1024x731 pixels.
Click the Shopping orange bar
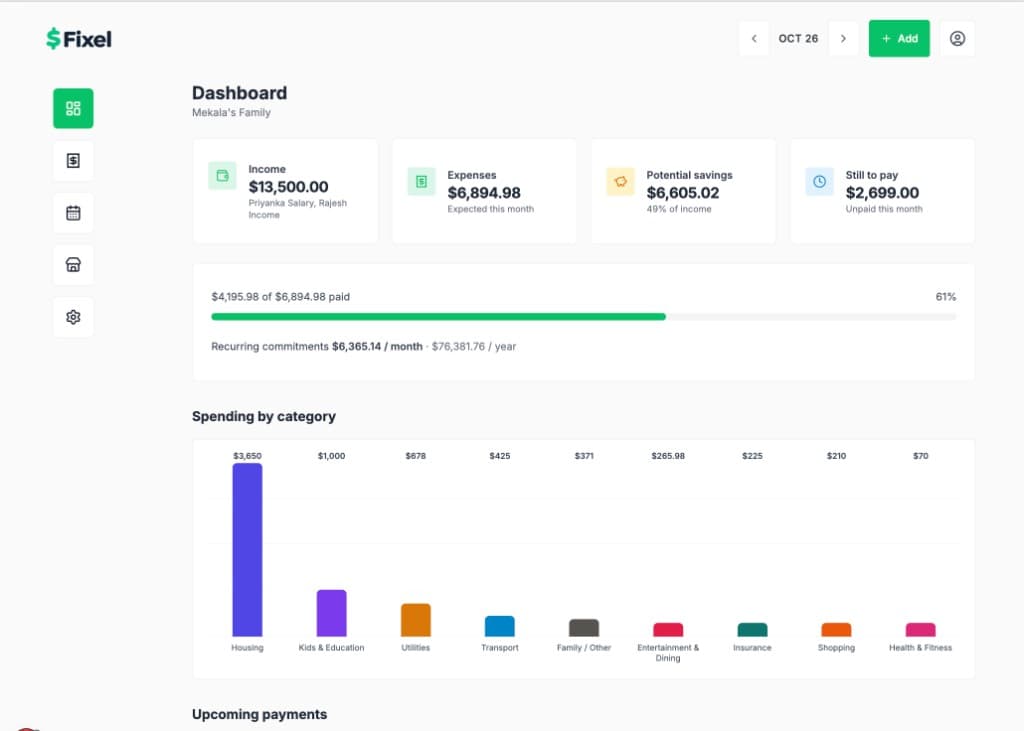click(836, 630)
